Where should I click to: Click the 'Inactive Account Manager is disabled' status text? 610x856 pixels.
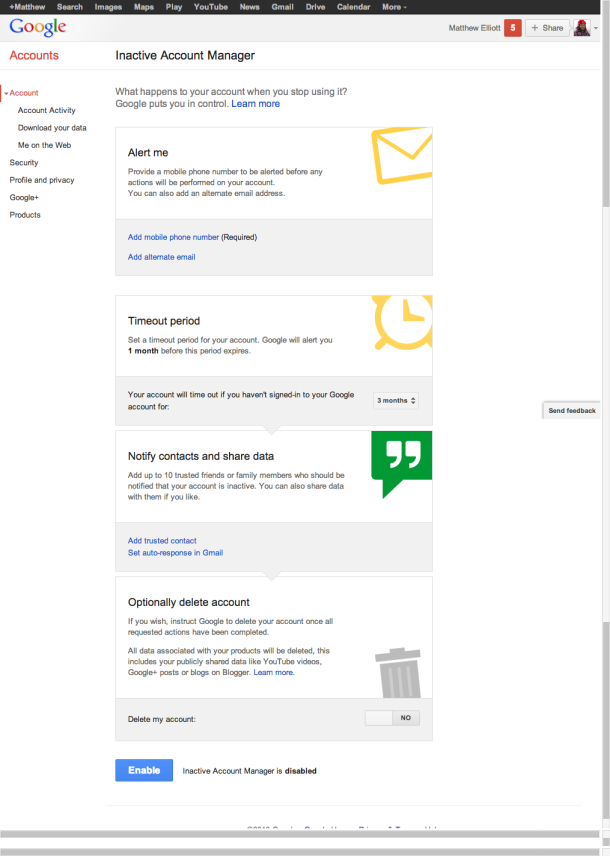tap(250, 771)
